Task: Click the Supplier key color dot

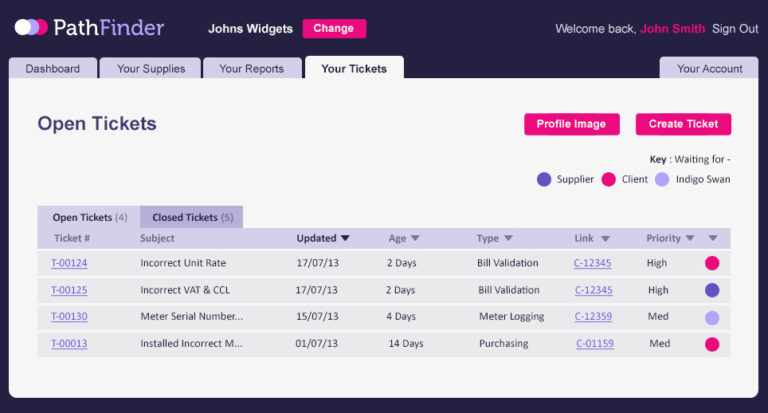Action: tap(544, 180)
